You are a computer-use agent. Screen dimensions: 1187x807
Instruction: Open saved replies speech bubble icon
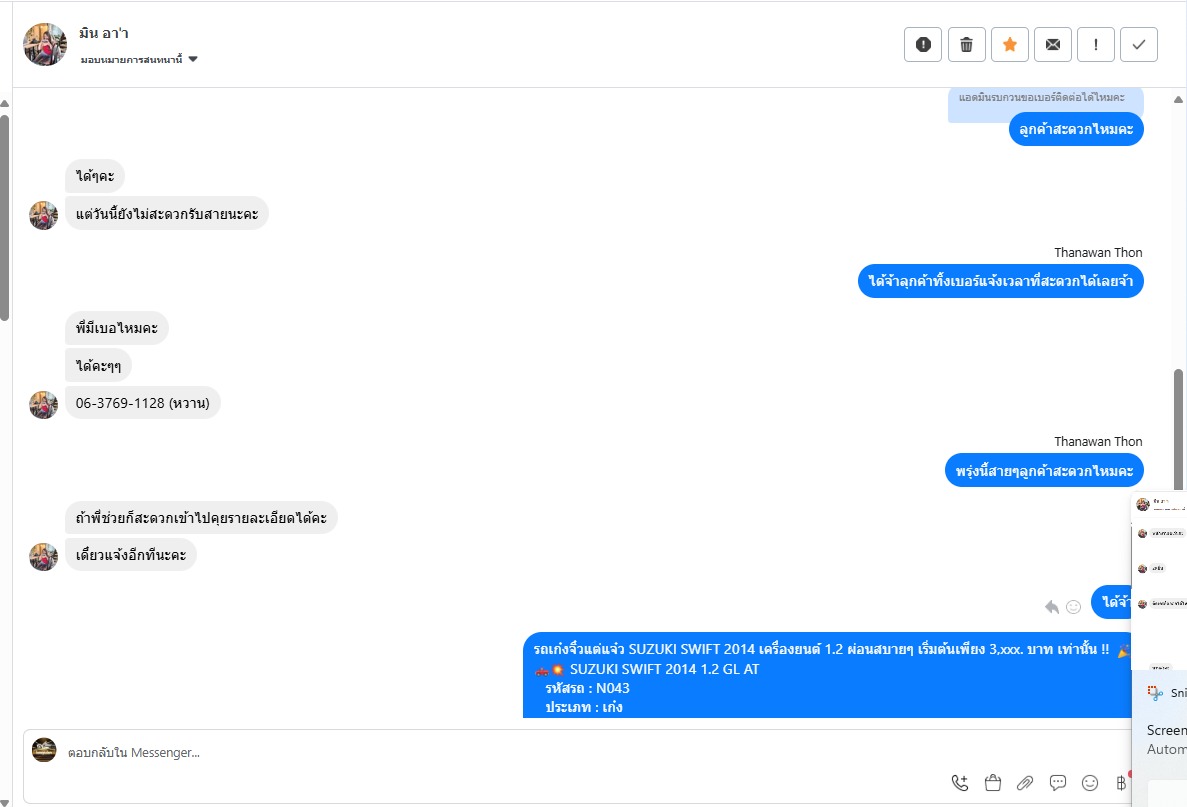[x=1058, y=783]
